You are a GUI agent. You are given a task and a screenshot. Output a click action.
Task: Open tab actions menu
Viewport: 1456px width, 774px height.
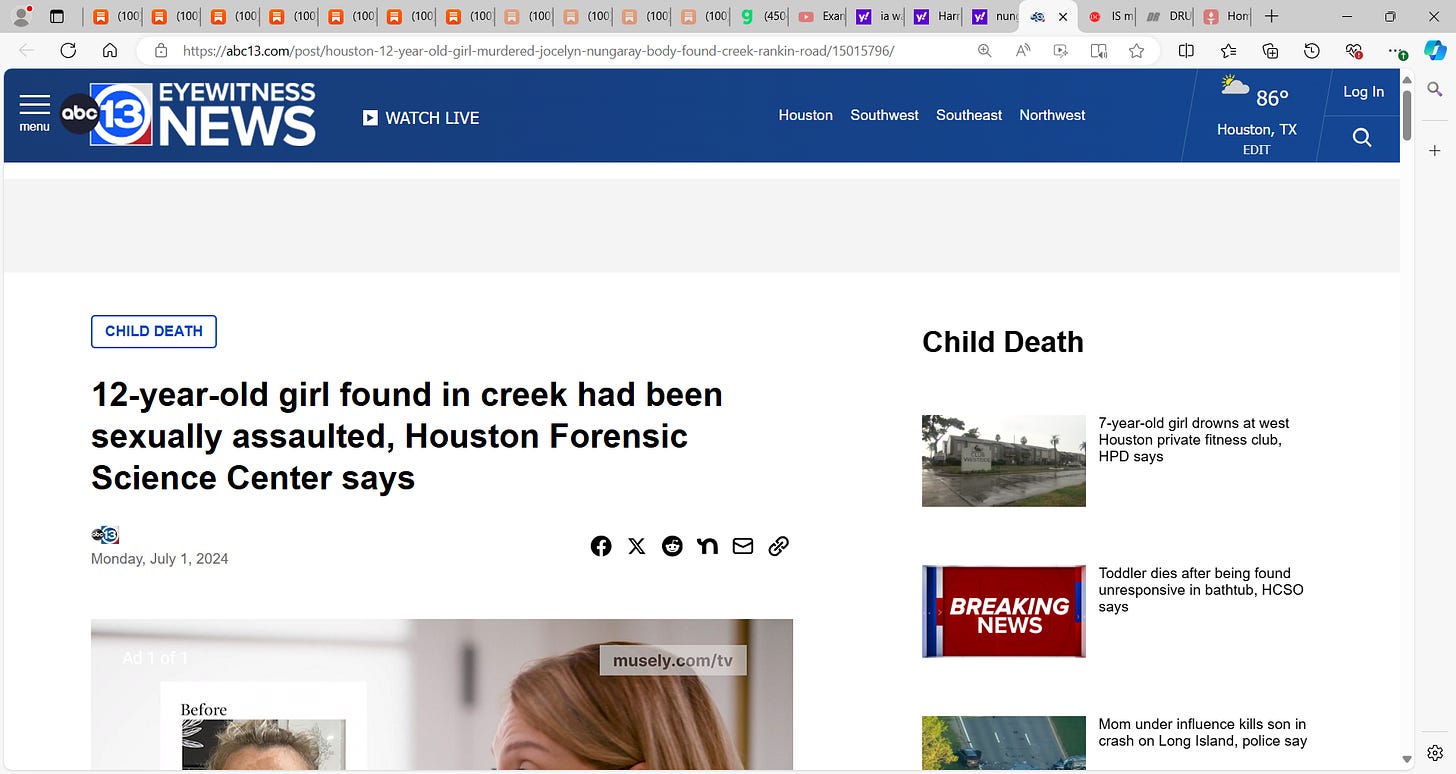(57, 16)
